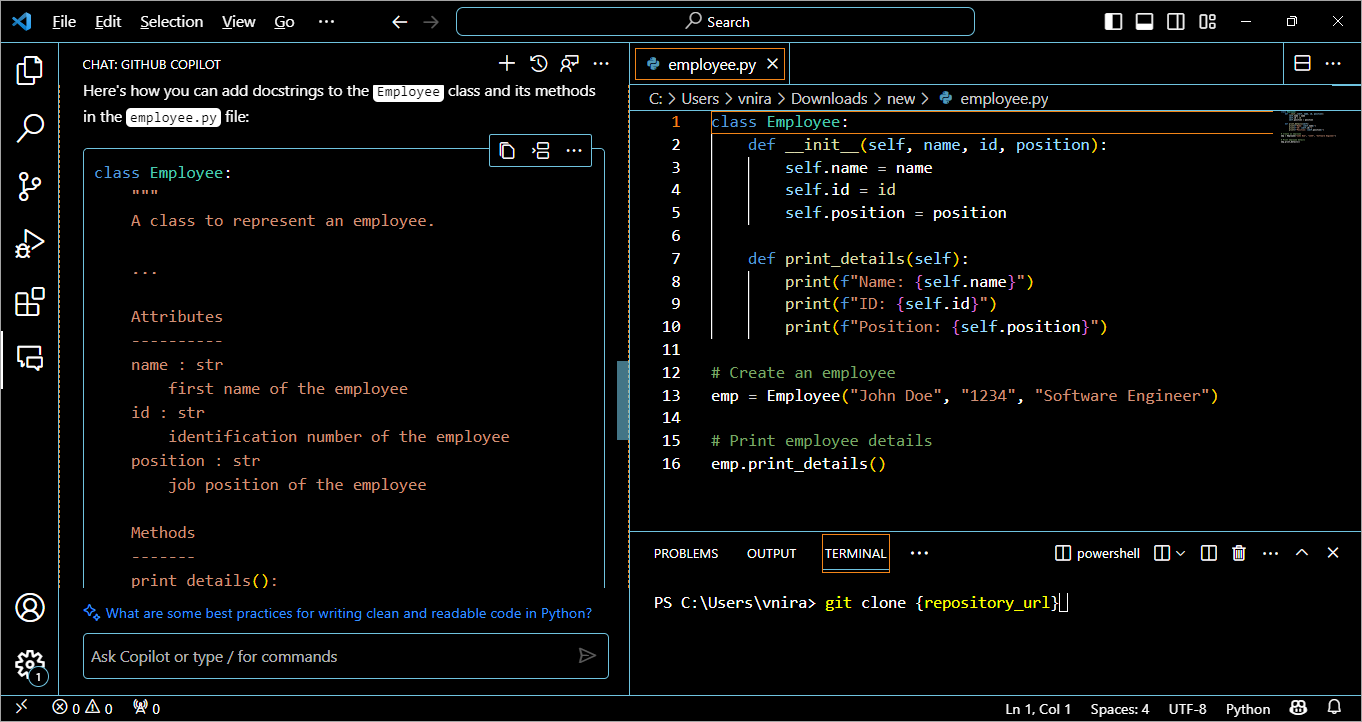Viewport: 1362px width, 722px height.
Task: Toggle the primary side bar layout button
Action: click(x=1113, y=22)
